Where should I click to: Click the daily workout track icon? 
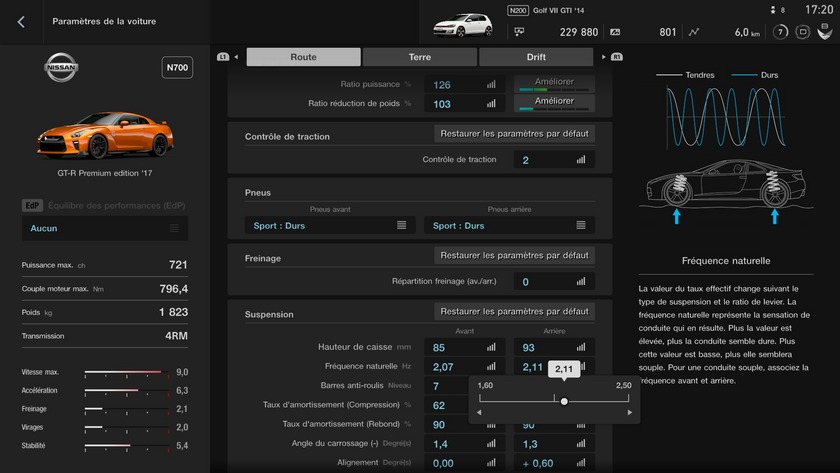point(802,32)
